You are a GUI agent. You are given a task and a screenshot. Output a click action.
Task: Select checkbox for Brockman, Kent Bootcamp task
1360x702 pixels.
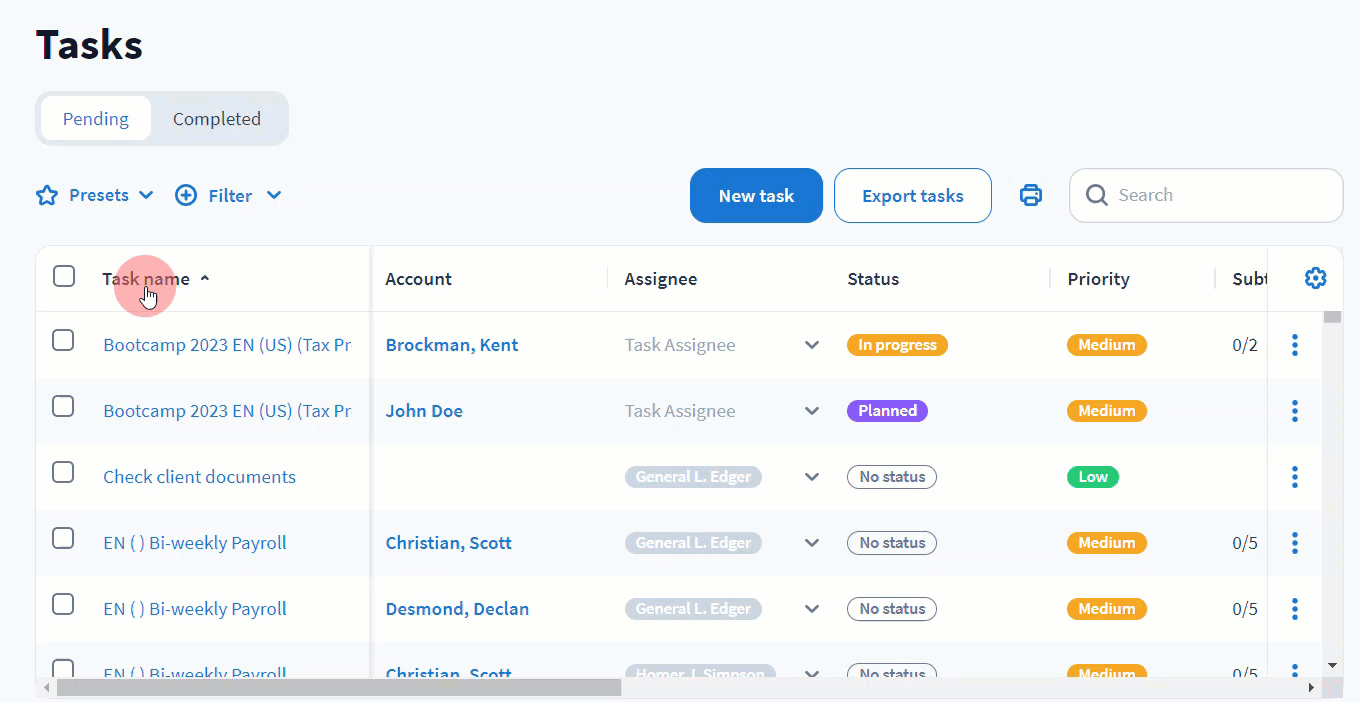click(x=63, y=341)
